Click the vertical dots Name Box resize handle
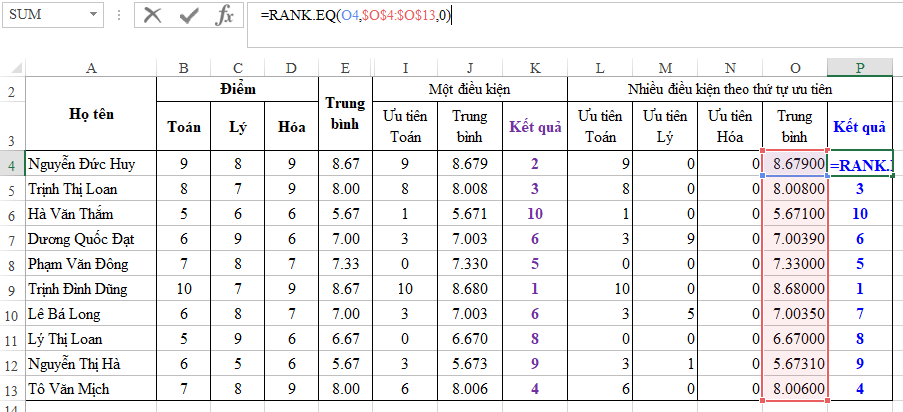Image resolution: width=903 pixels, height=412 pixels. coord(119,16)
